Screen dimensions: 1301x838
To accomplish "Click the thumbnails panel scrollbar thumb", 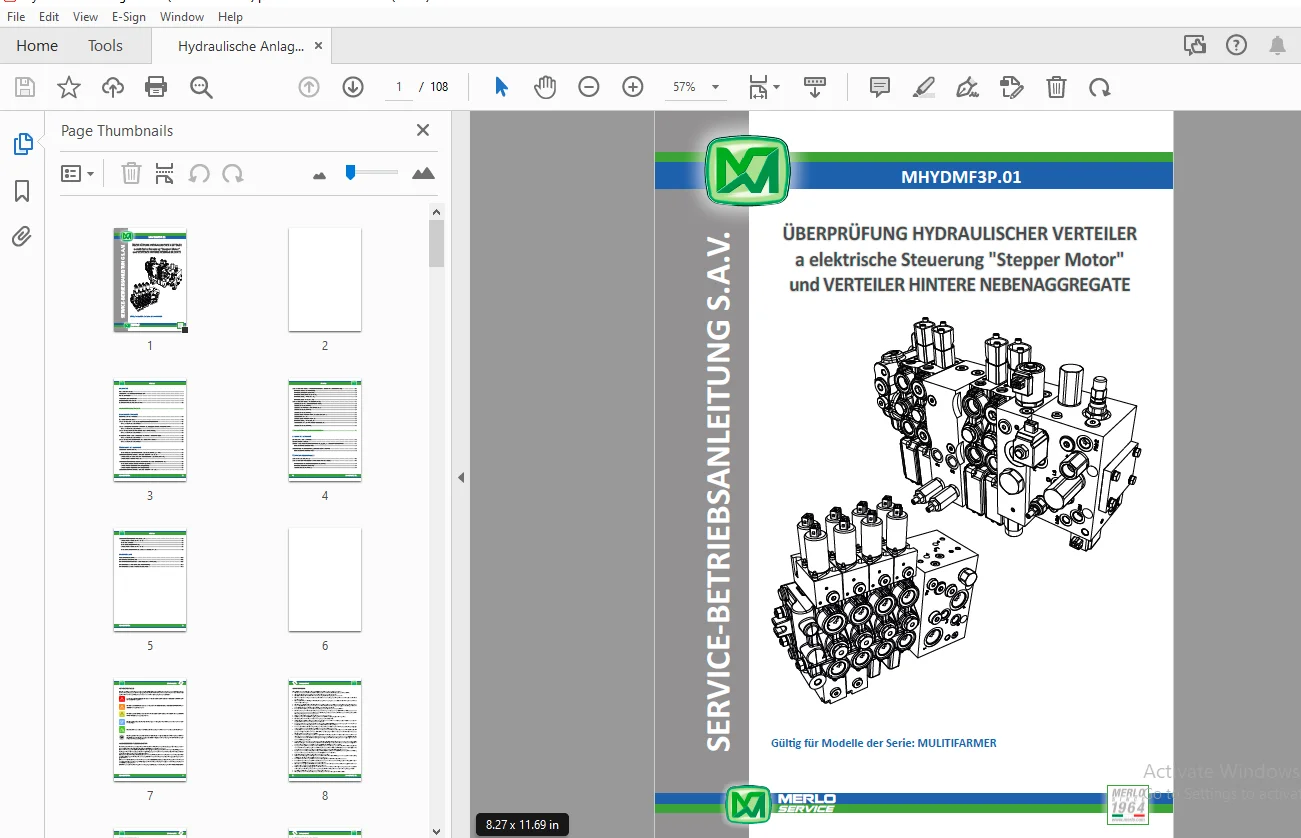I will point(436,244).
